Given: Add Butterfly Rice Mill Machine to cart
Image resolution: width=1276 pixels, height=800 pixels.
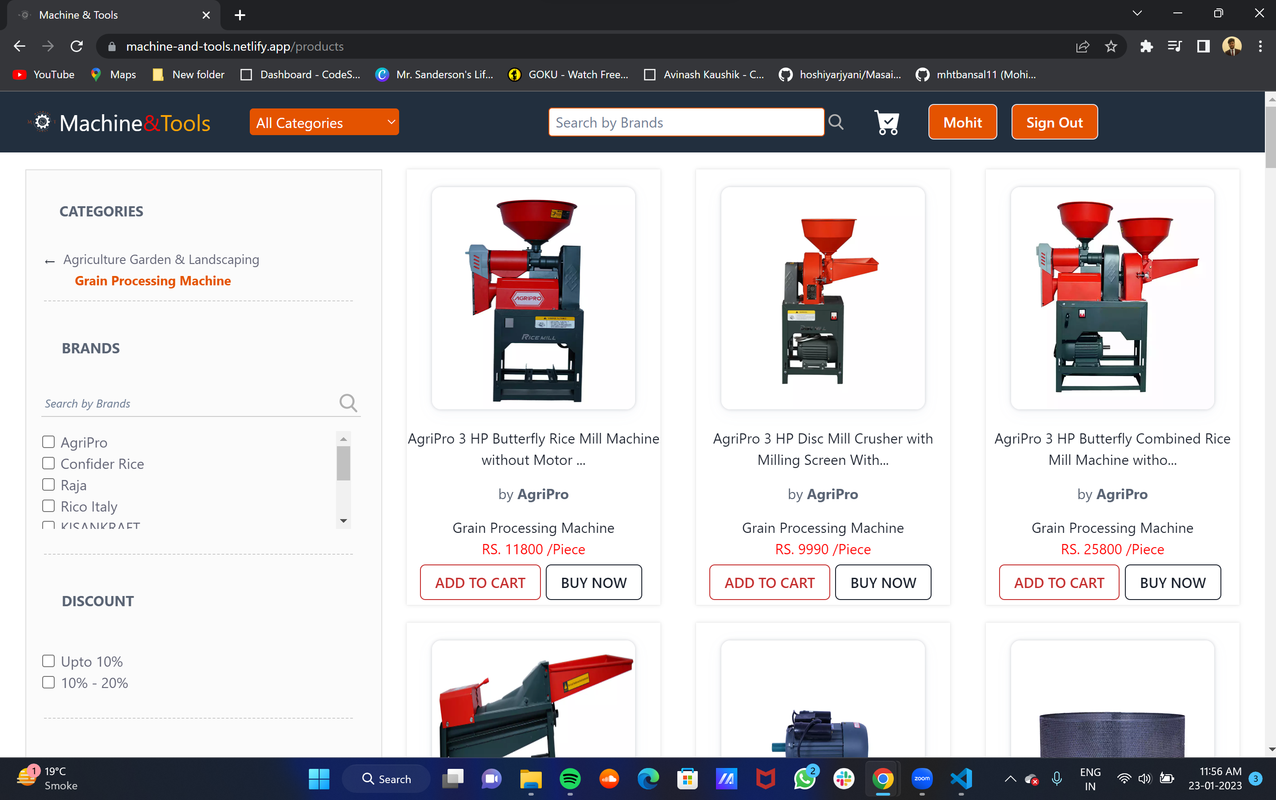Looking at the screenshot, I should pyautogui.click(x=480, y=582).
